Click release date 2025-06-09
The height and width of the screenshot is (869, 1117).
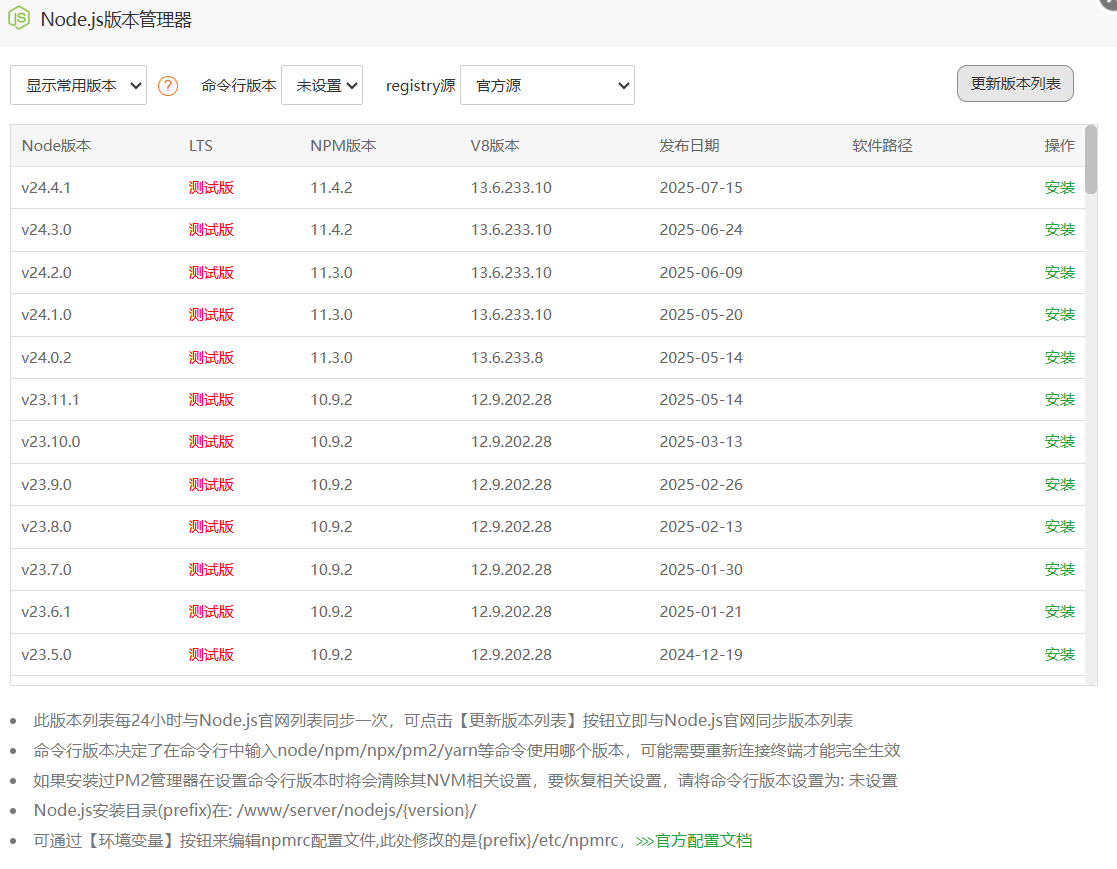click(x=701, y=272)
